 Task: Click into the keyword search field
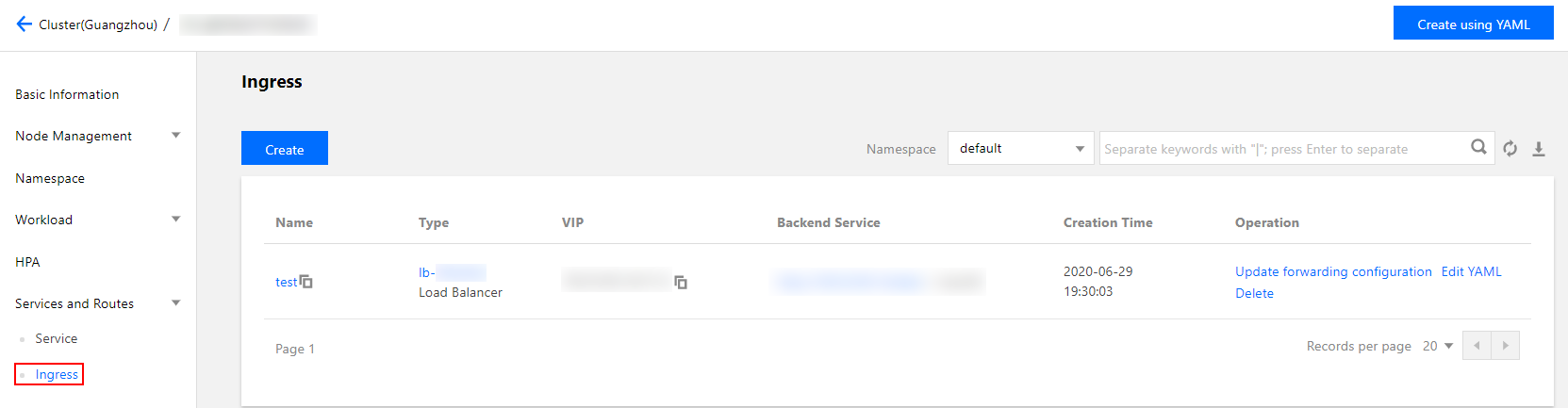pos(1282,148)
